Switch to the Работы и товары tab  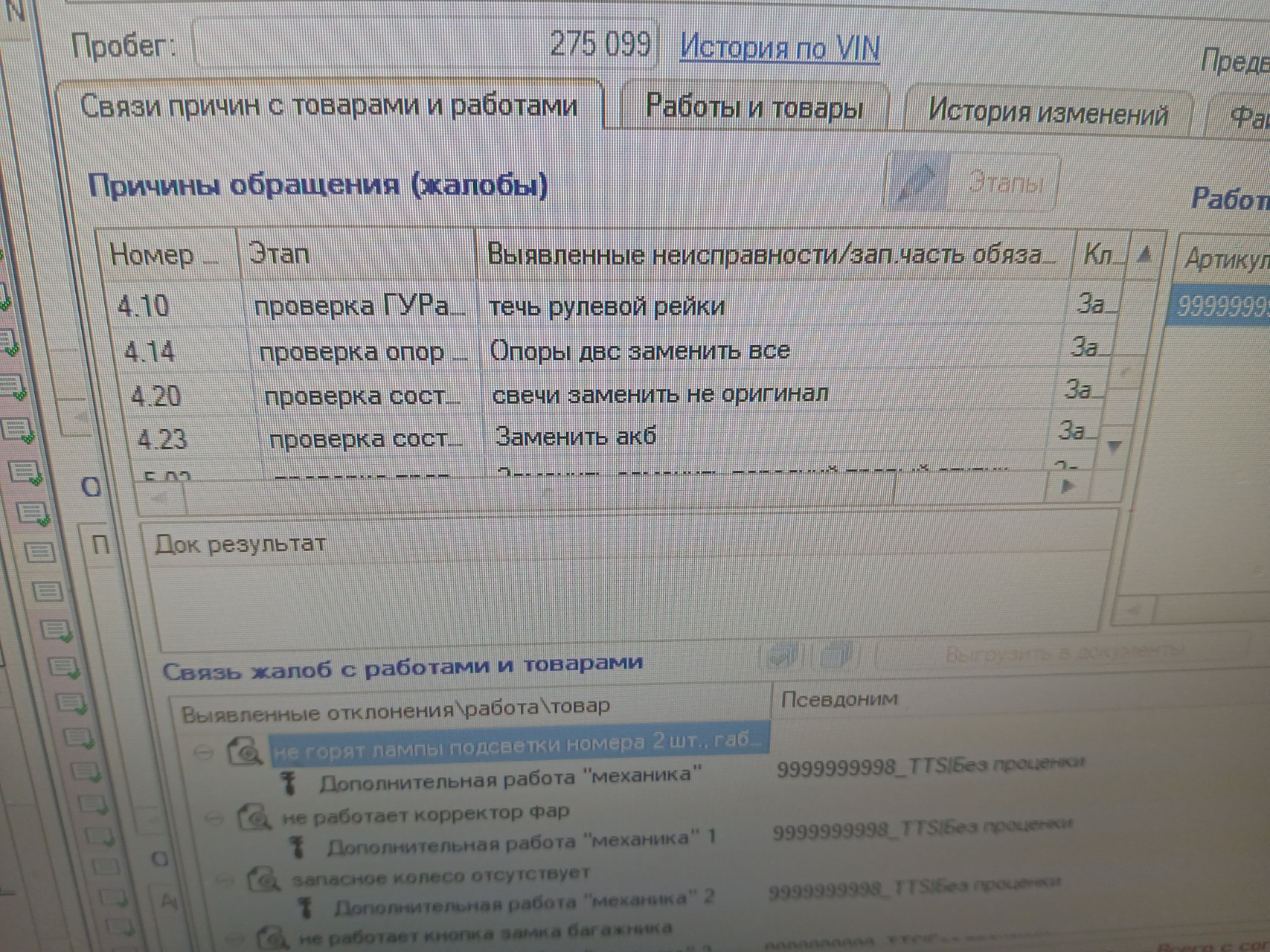(754, 108)
